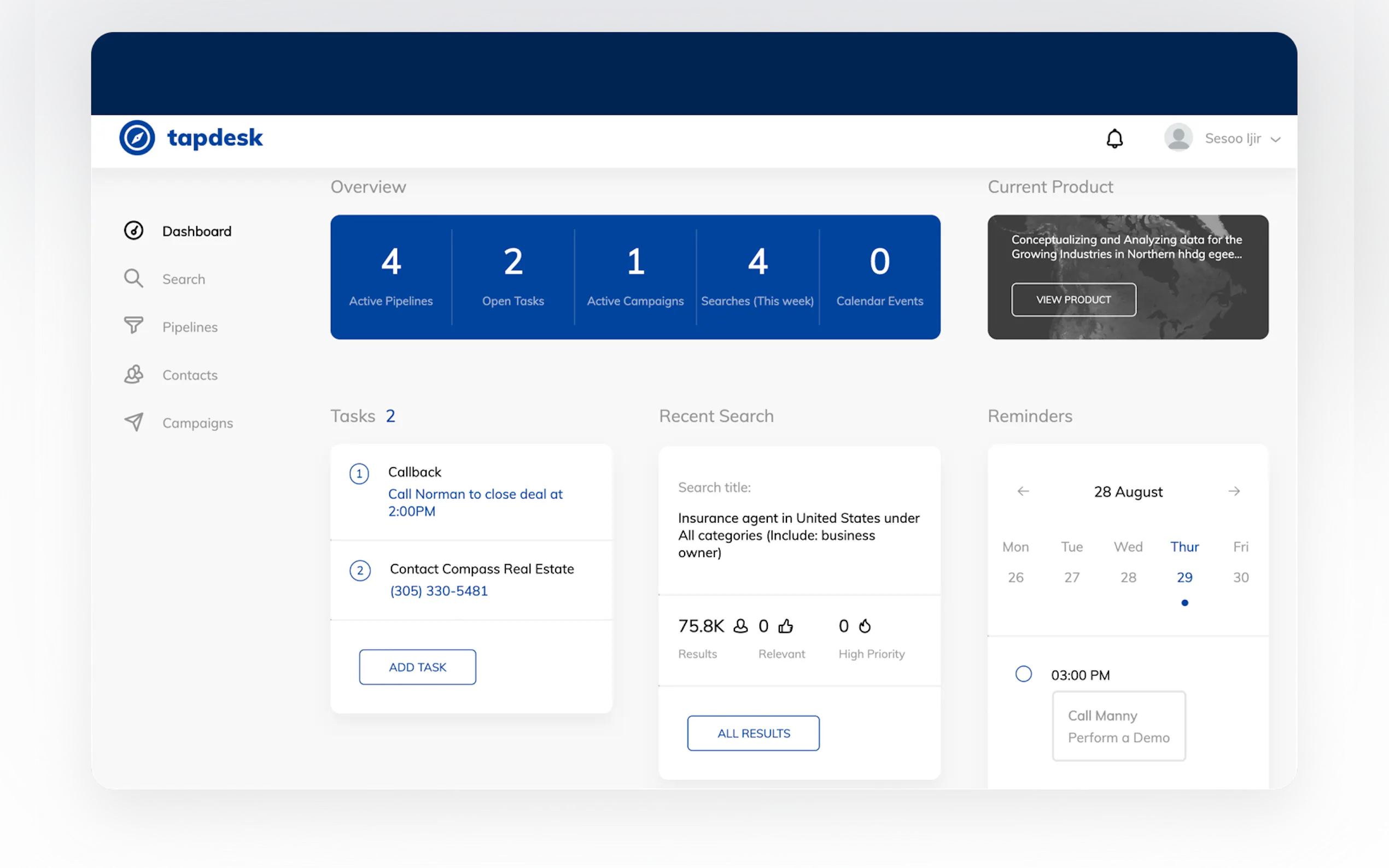This screenshot has height=868, width=1389.
Task: Go to next week with right calendar arrow
Action: pyautogui.click(x=1235, y=491)
